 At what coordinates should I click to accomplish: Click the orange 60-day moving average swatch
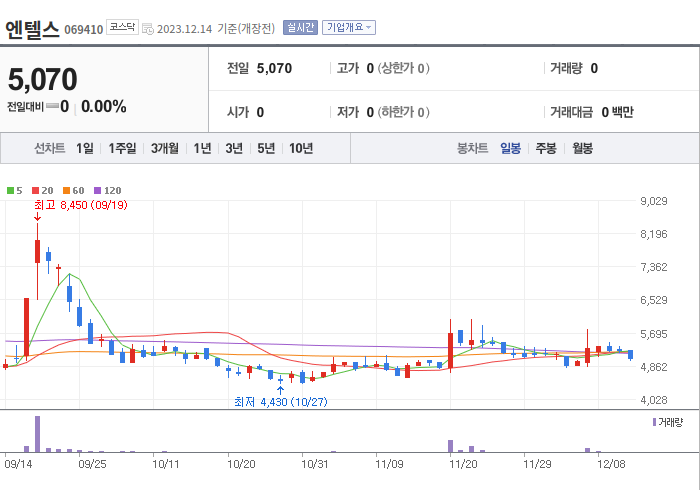(x=67, y=191)
